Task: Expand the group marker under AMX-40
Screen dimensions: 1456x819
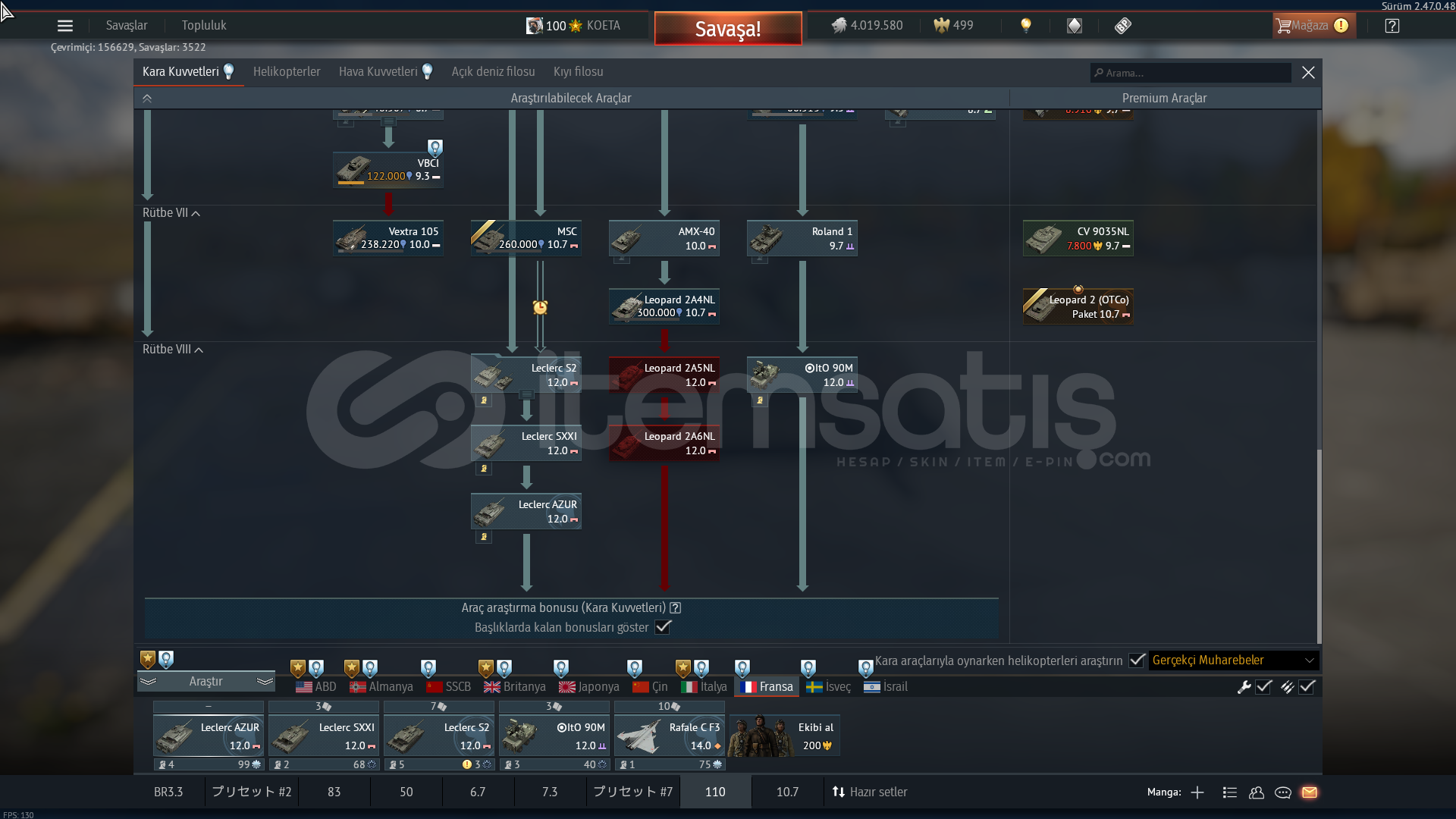Action: [x=622, y=260]
